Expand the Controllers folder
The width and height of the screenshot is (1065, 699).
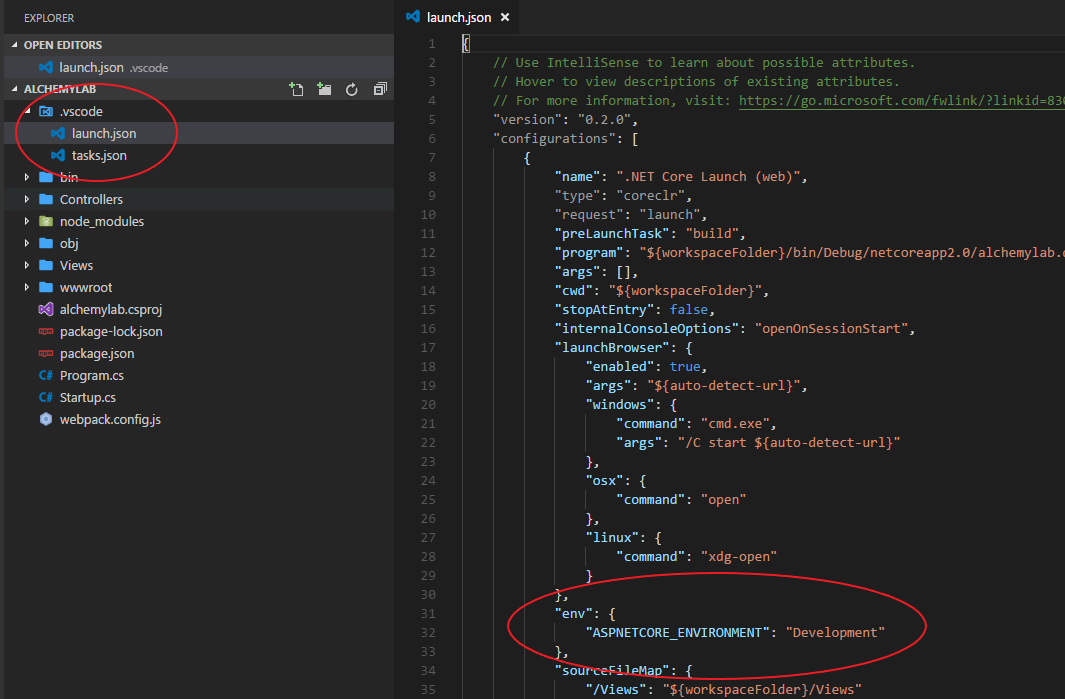pos(27,199)
